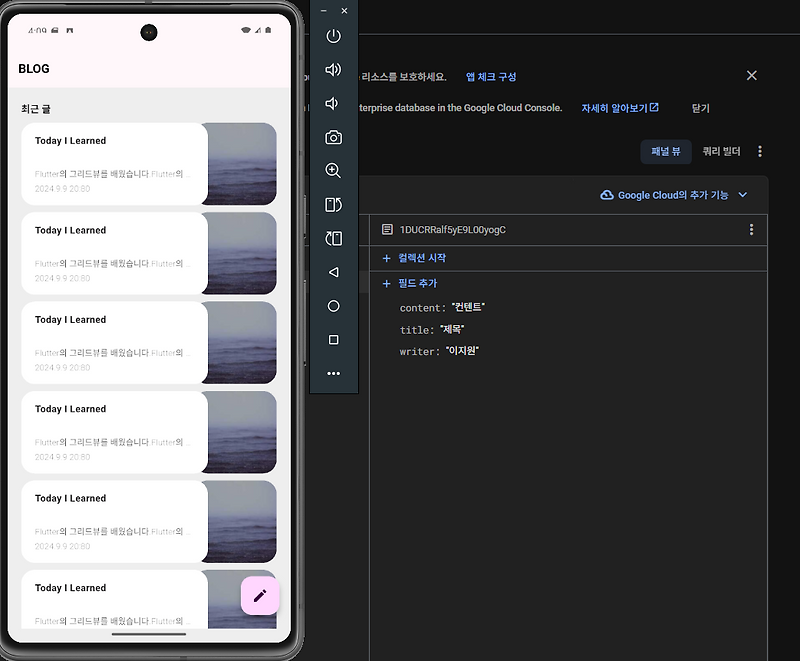The image size is (800, 661).
Task: Tap the first blog post ocean thumbnail
Action: tap(240, 164)
